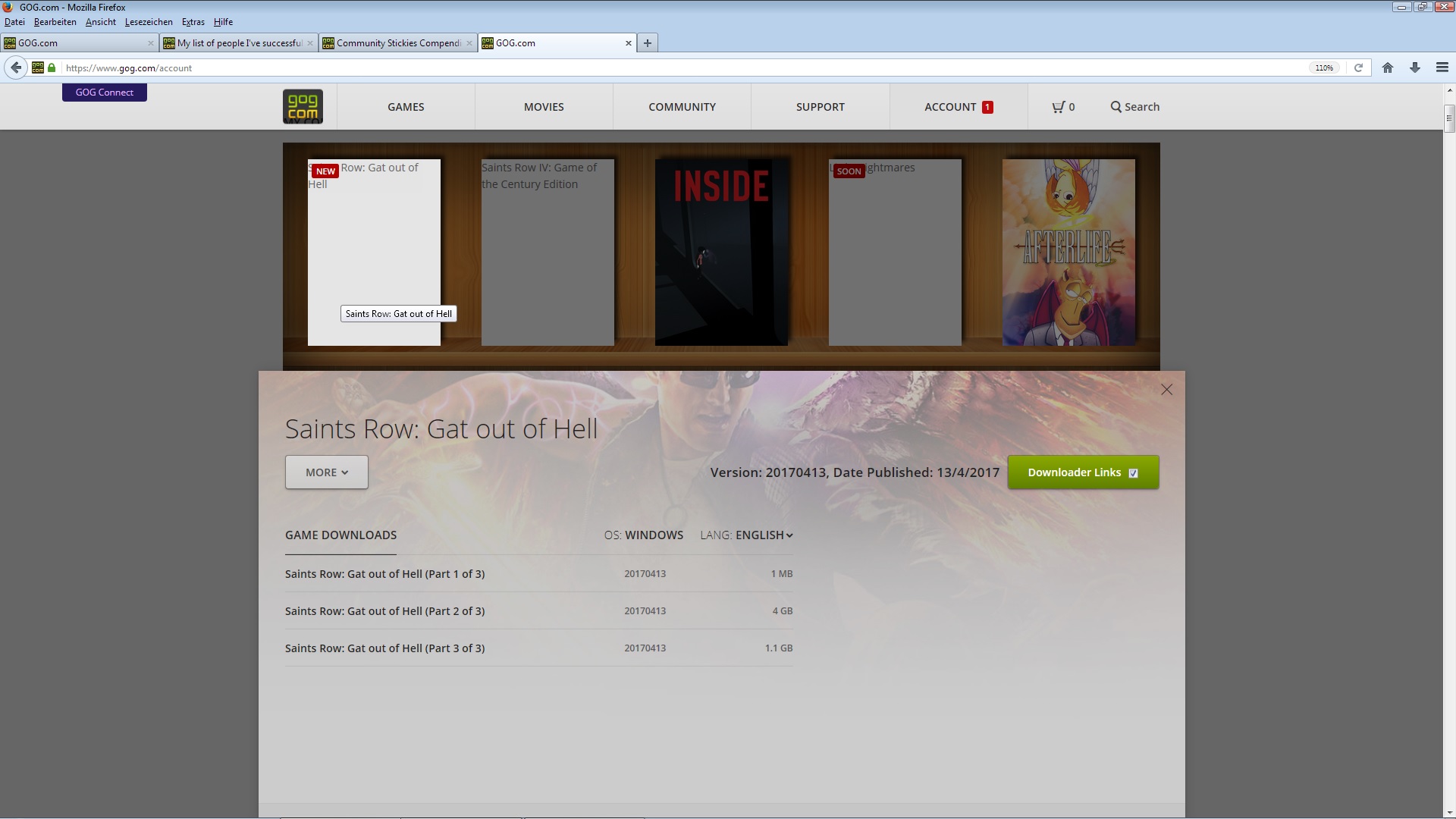Viewport: 1456px width, 819px height.
Task: Click the Search magnifier icon
Action: [x=1116, y=107]
